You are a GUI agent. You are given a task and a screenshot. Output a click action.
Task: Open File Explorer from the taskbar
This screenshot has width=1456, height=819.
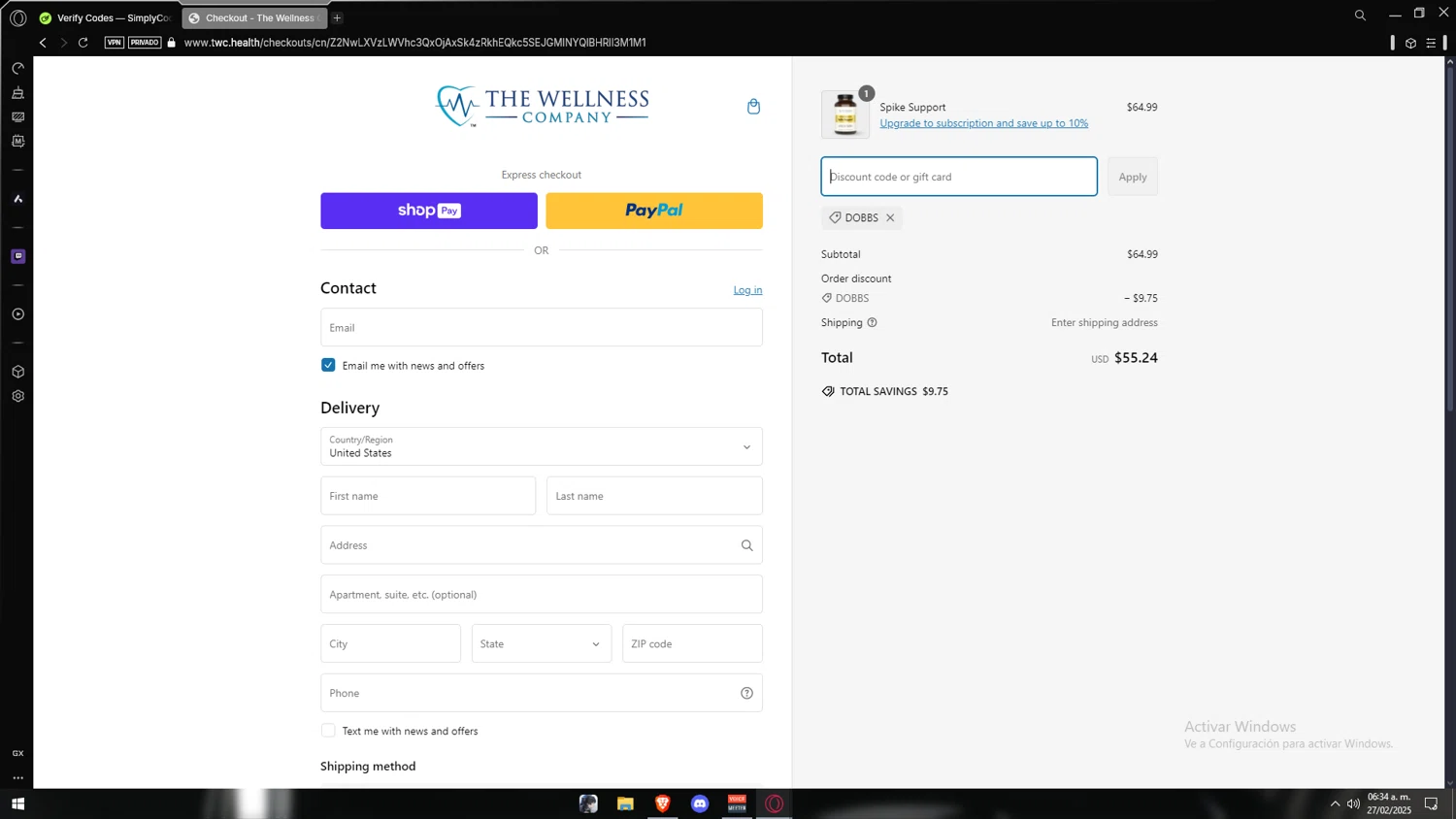(625, 803)
